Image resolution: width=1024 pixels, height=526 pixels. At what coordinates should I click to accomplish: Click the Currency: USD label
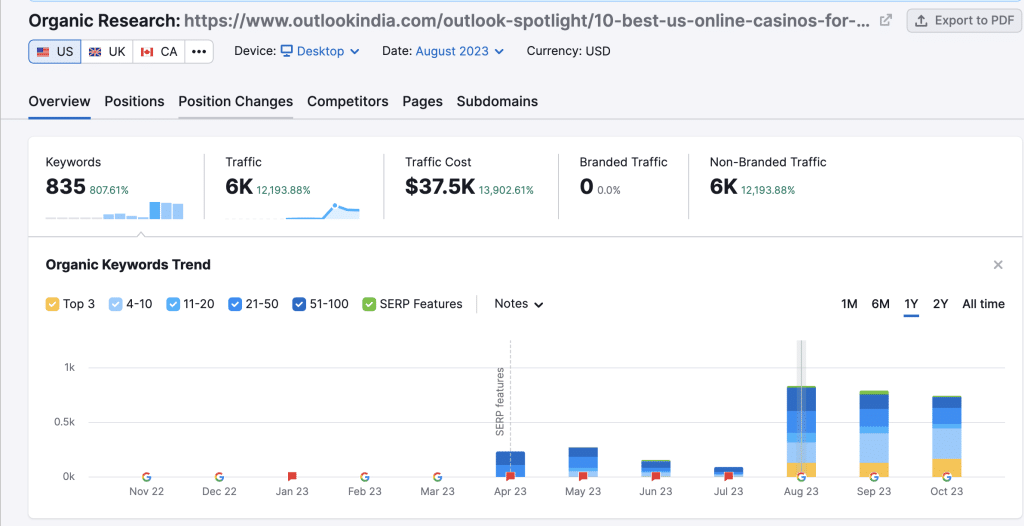coord(569,51)
